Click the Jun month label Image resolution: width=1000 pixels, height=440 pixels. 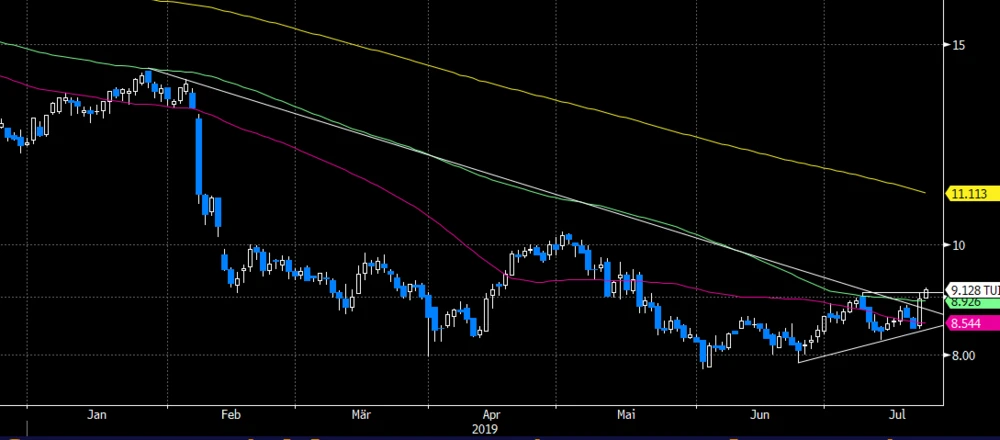[760, 413]
